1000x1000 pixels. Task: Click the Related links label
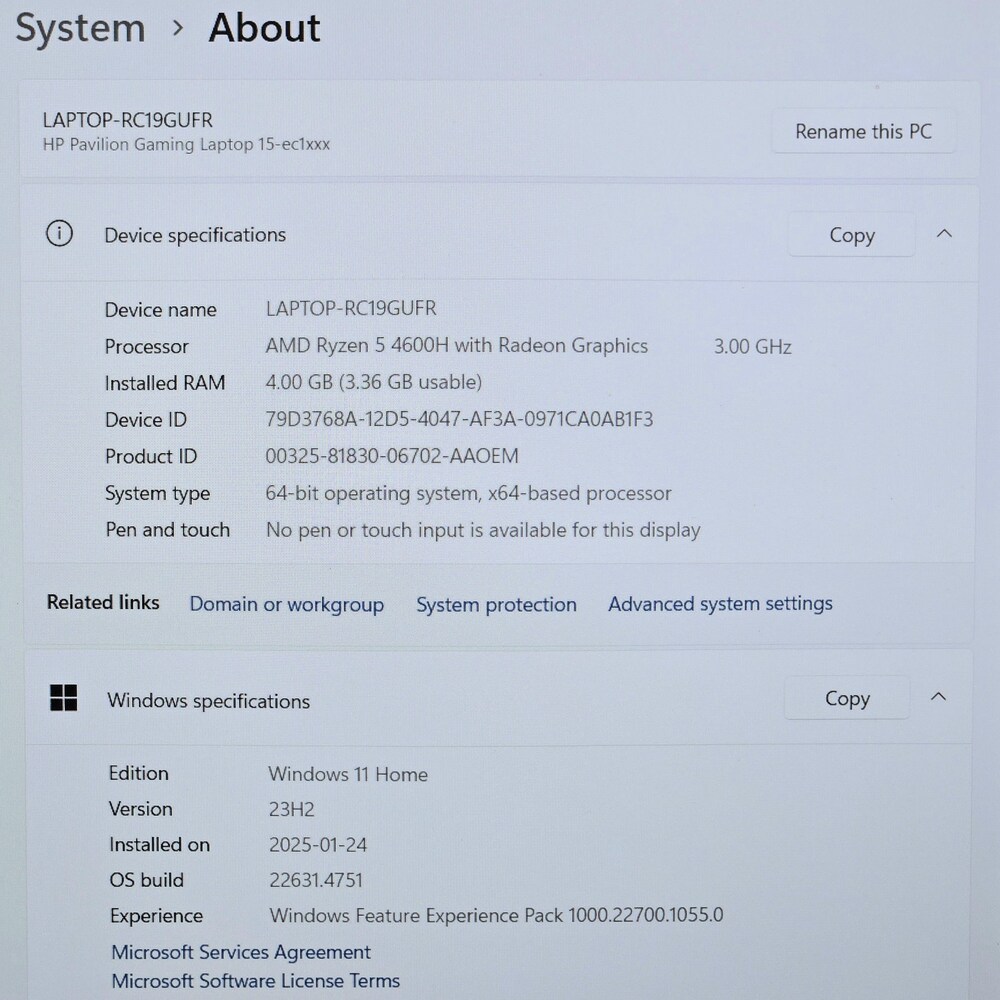103,602
